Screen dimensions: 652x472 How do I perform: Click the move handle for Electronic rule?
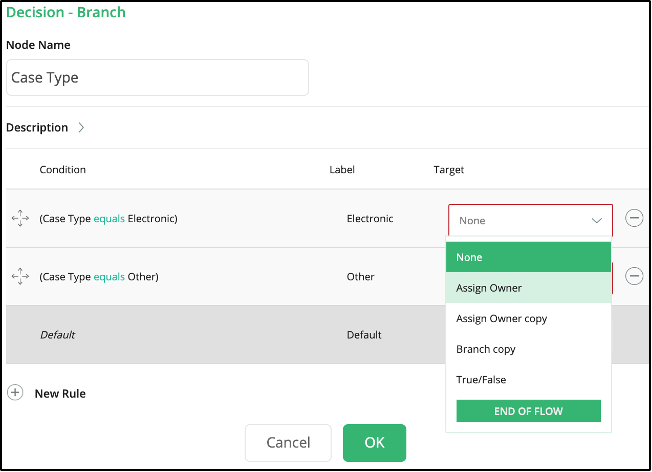(20, 218)
